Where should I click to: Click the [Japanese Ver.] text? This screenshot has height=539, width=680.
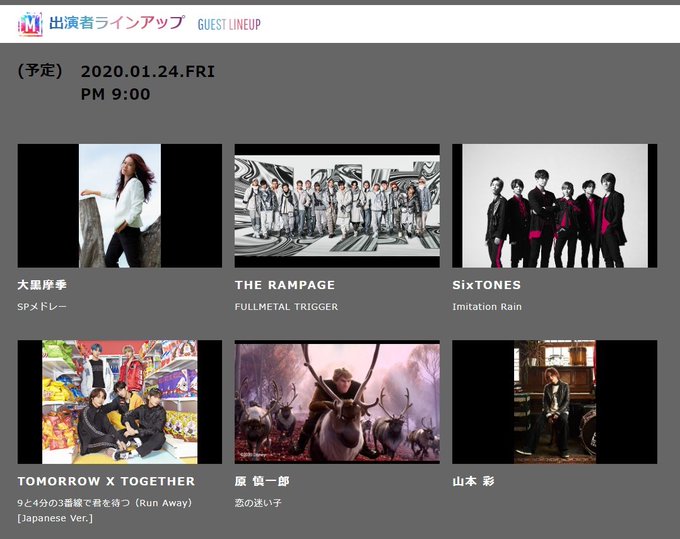tap(55, 518)
